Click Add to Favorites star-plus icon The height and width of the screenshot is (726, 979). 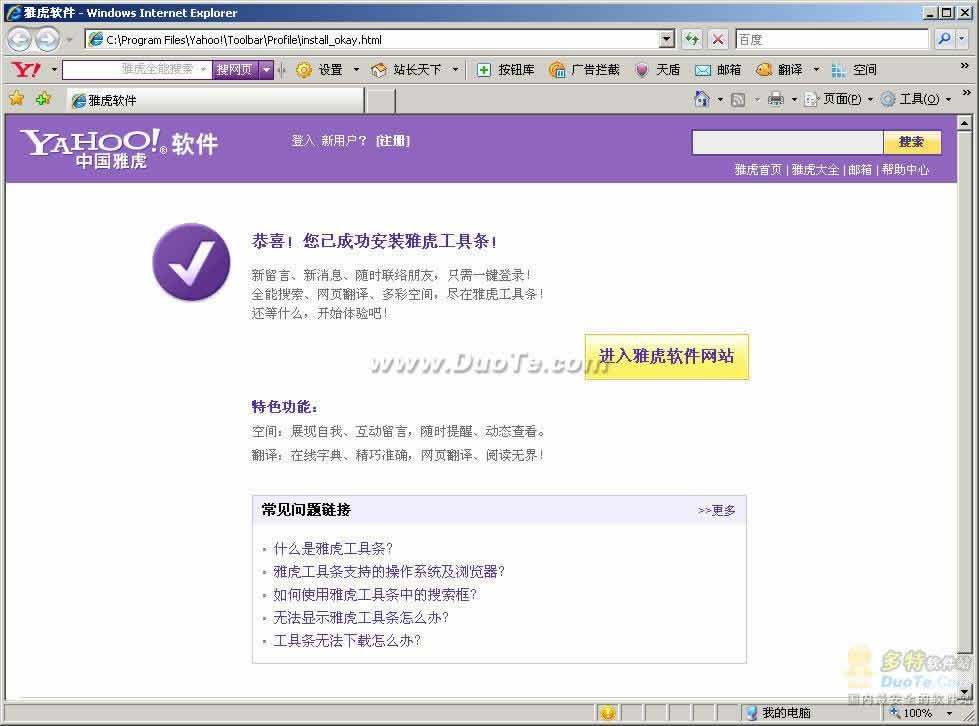point(43,99)
